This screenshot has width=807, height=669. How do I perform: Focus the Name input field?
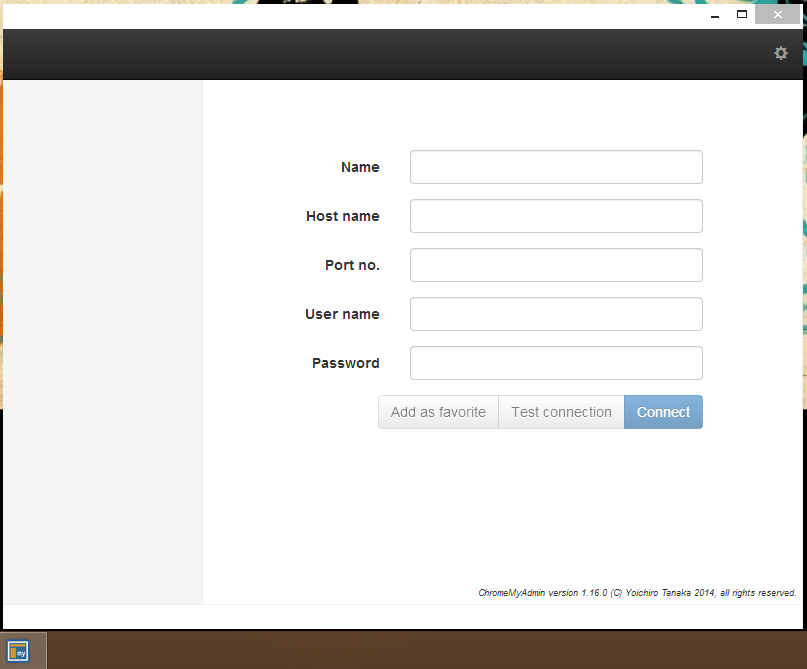coord(556,167)
